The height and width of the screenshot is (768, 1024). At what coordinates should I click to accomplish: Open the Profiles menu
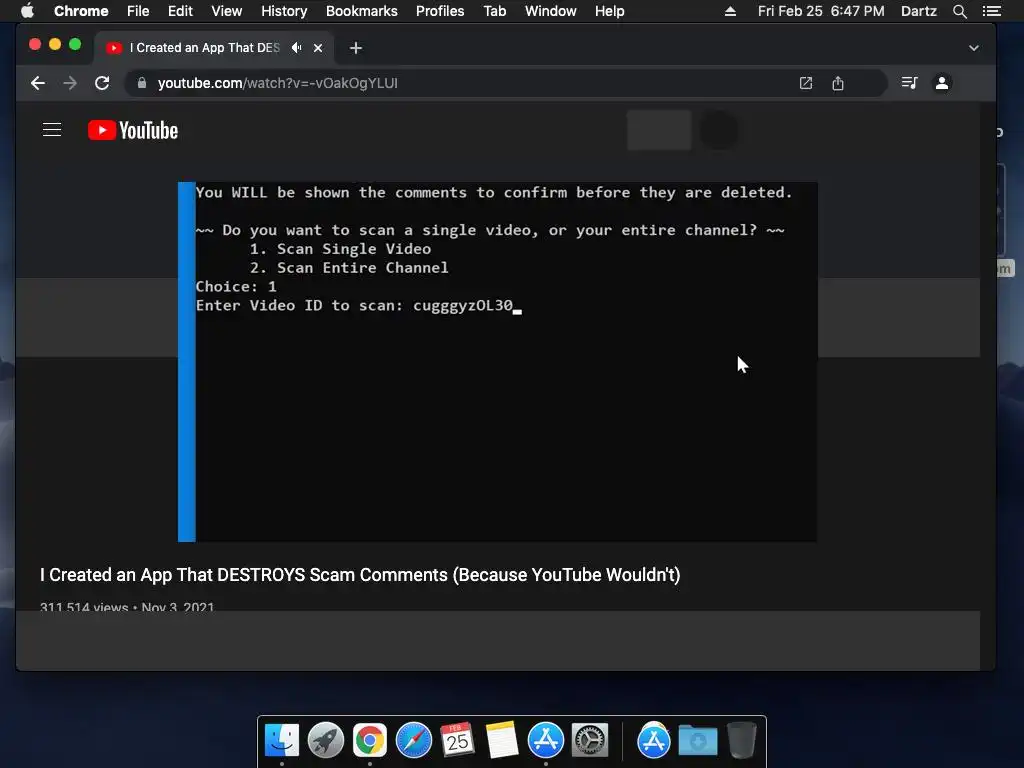(x=440, y=11)
